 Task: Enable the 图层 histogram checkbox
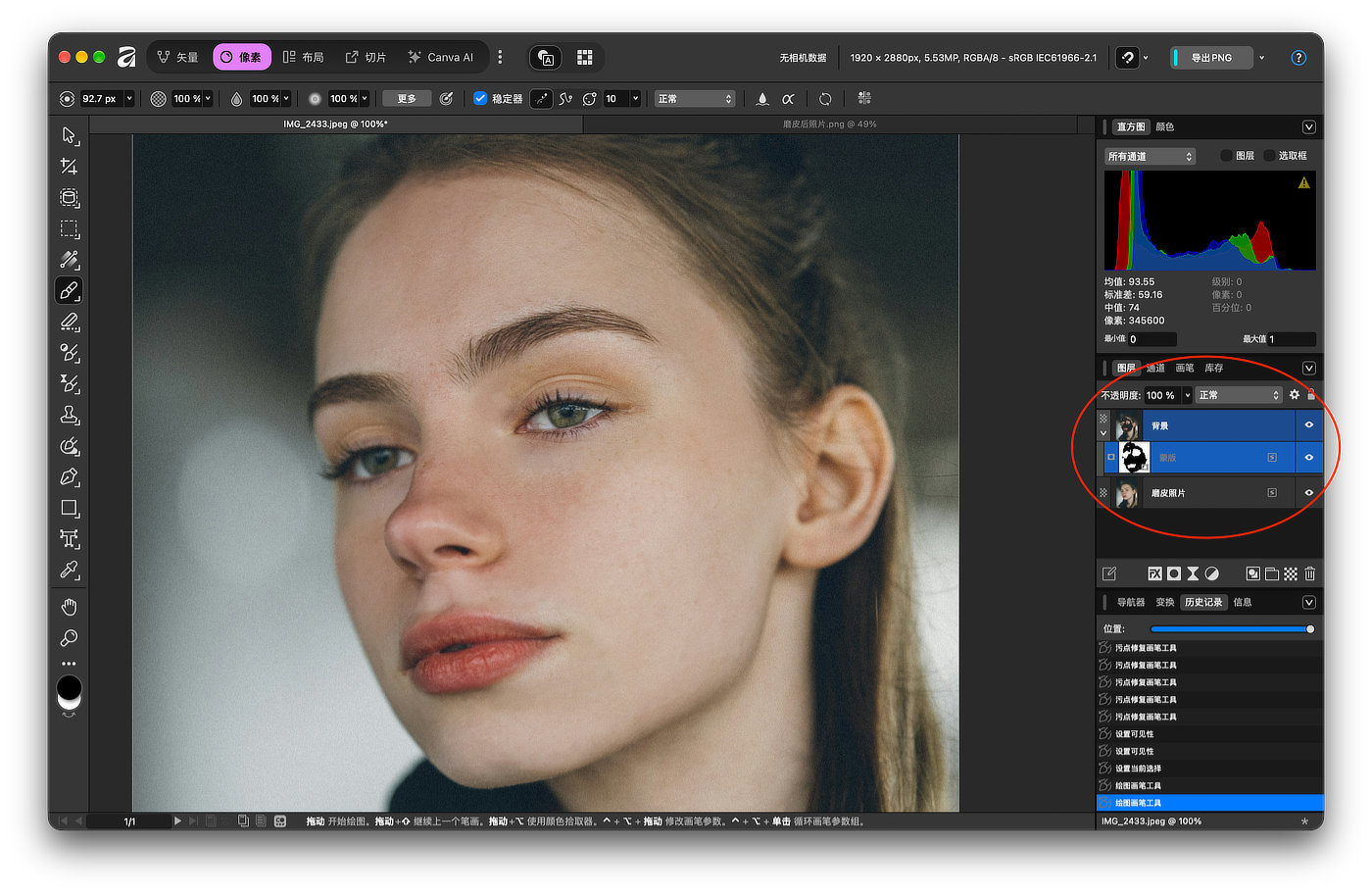(1226, 156)
